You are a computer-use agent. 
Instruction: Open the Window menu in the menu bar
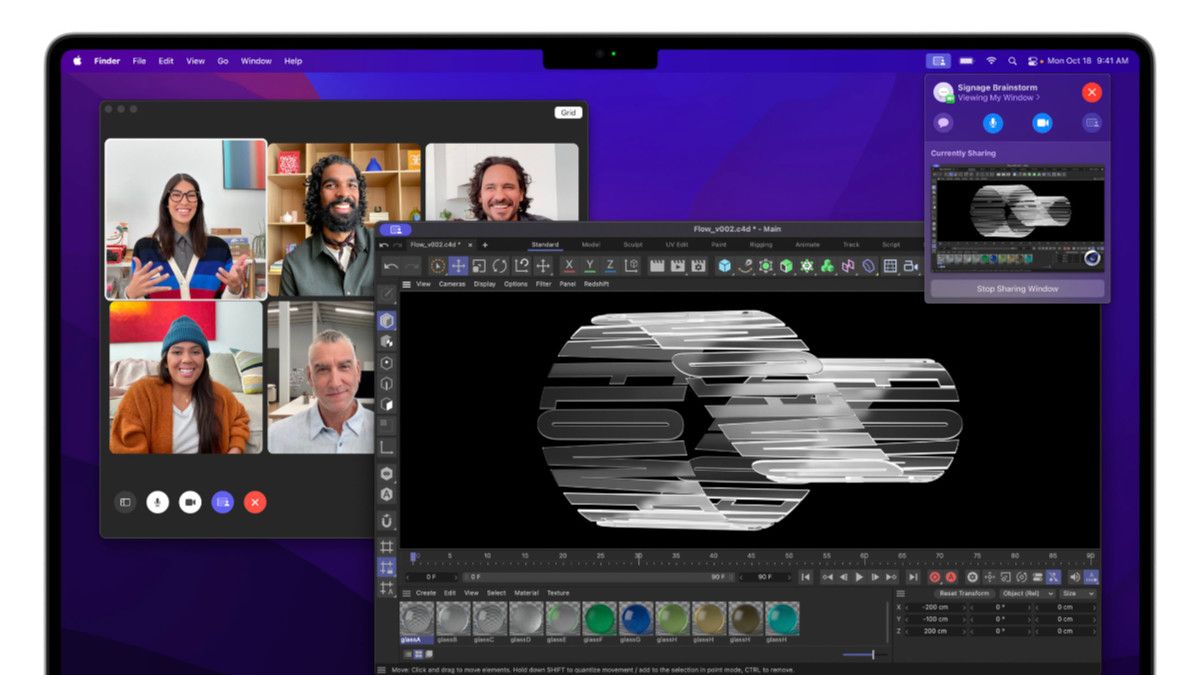[x=255, y=60]
